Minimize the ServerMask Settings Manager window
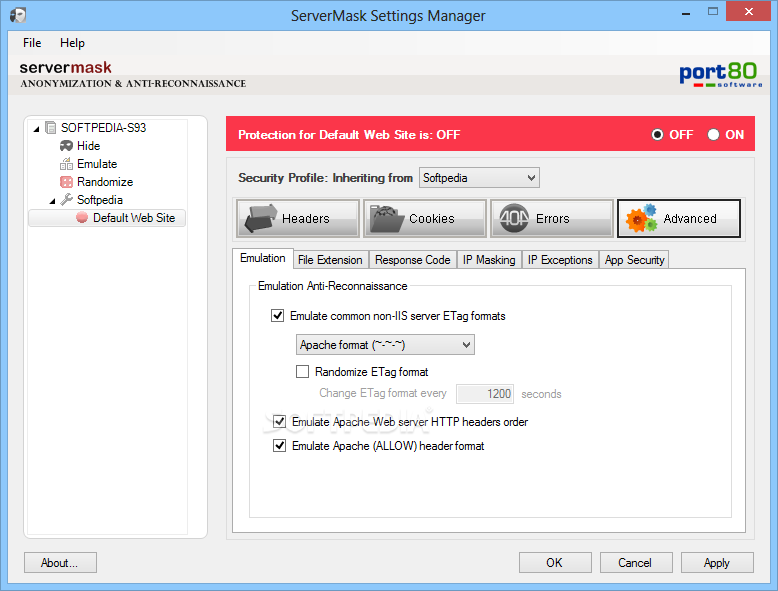The width and height of the screenshot is (778, 591). [686, 12]
